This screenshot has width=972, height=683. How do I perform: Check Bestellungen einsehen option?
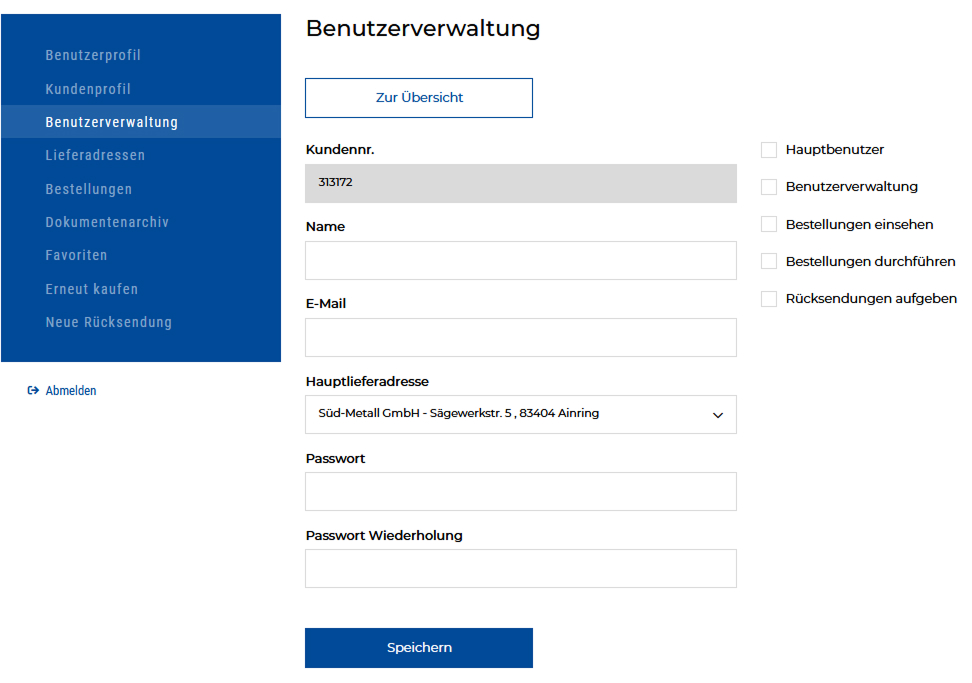(x=769, y=224)
